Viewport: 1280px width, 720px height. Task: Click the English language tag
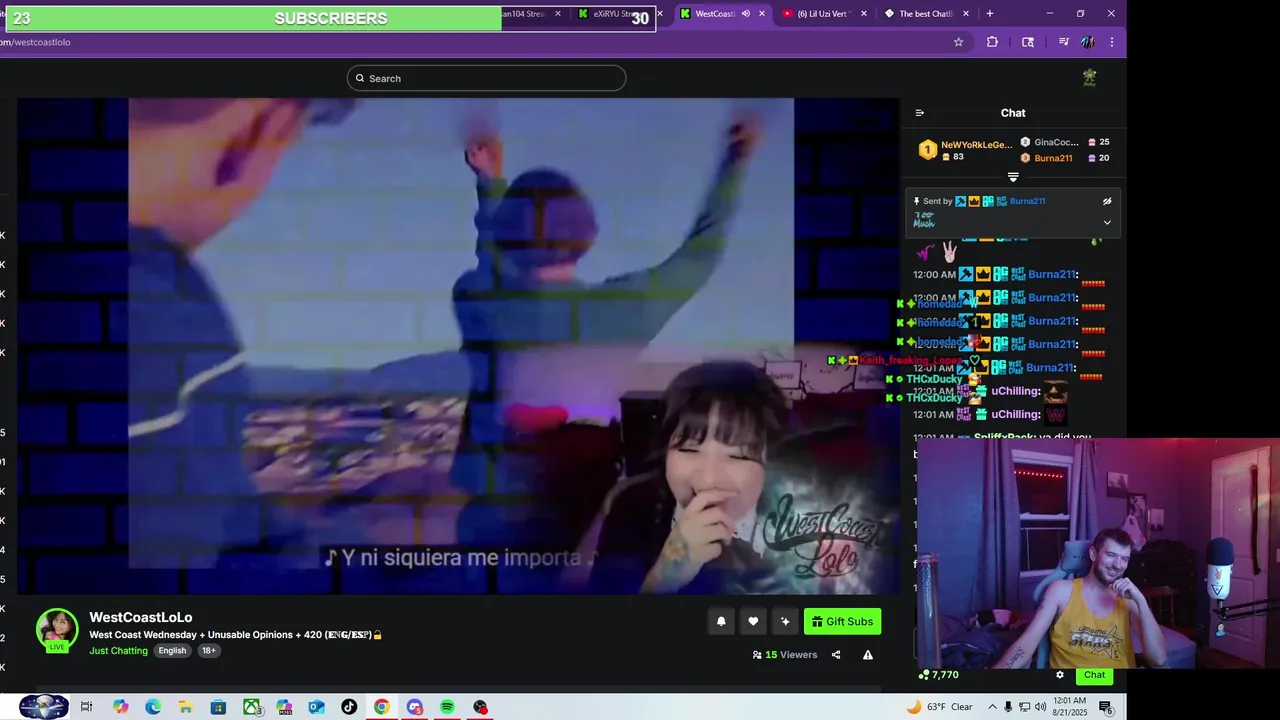click(x=172, y=650)
